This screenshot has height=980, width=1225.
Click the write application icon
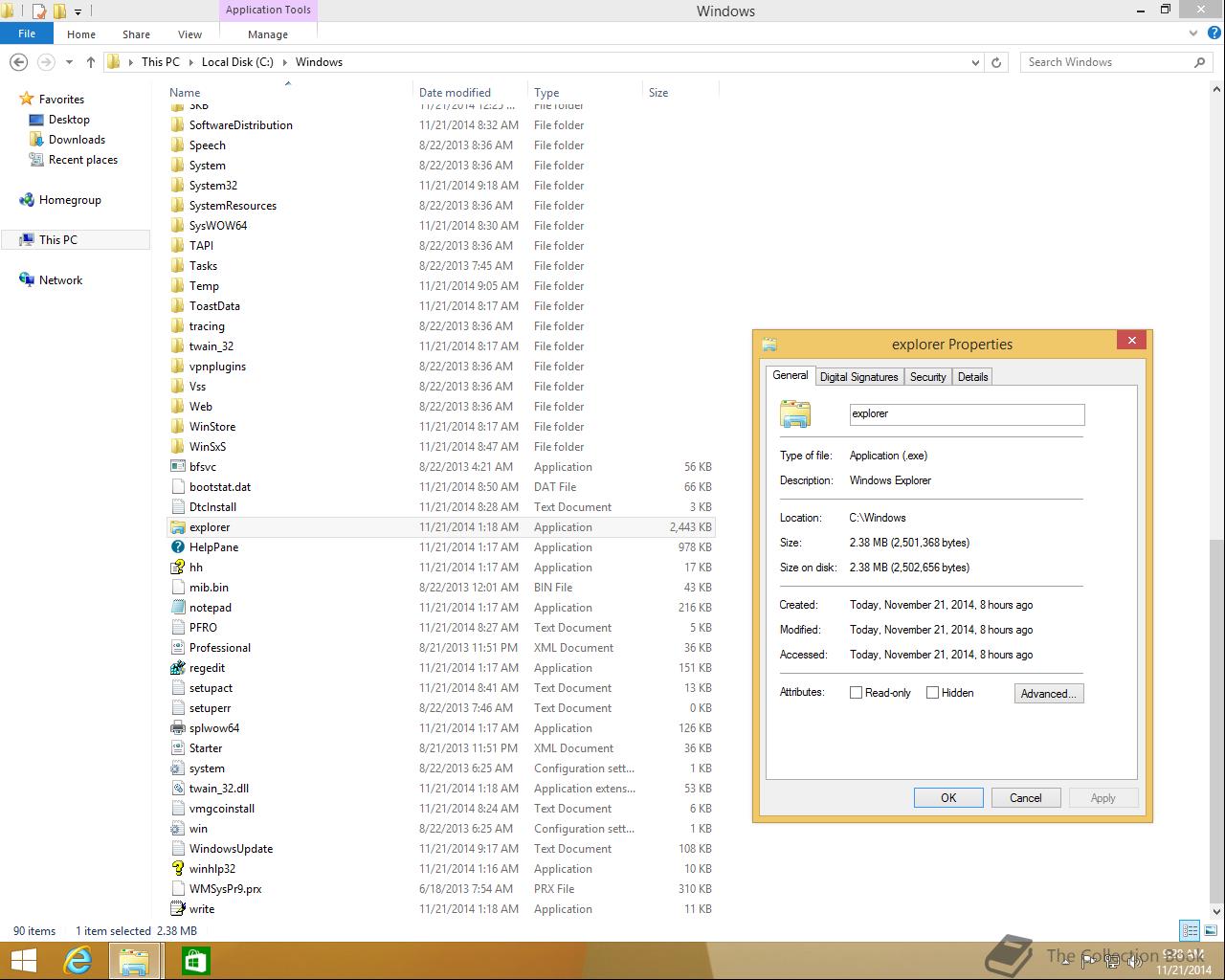pyautogui.click(x=177, y=909)
